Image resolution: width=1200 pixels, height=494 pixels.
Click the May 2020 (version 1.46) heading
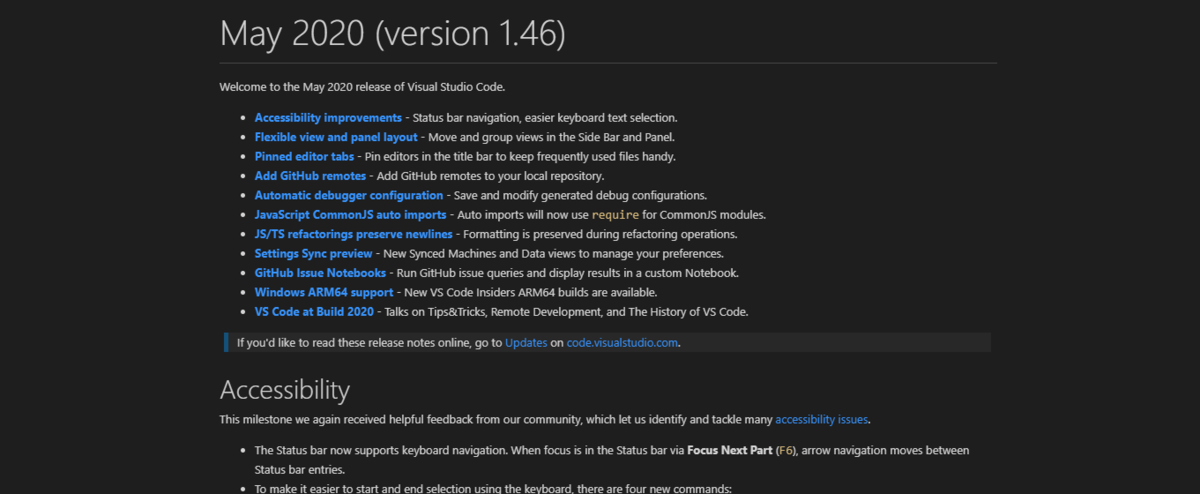(x=393, y=33)
